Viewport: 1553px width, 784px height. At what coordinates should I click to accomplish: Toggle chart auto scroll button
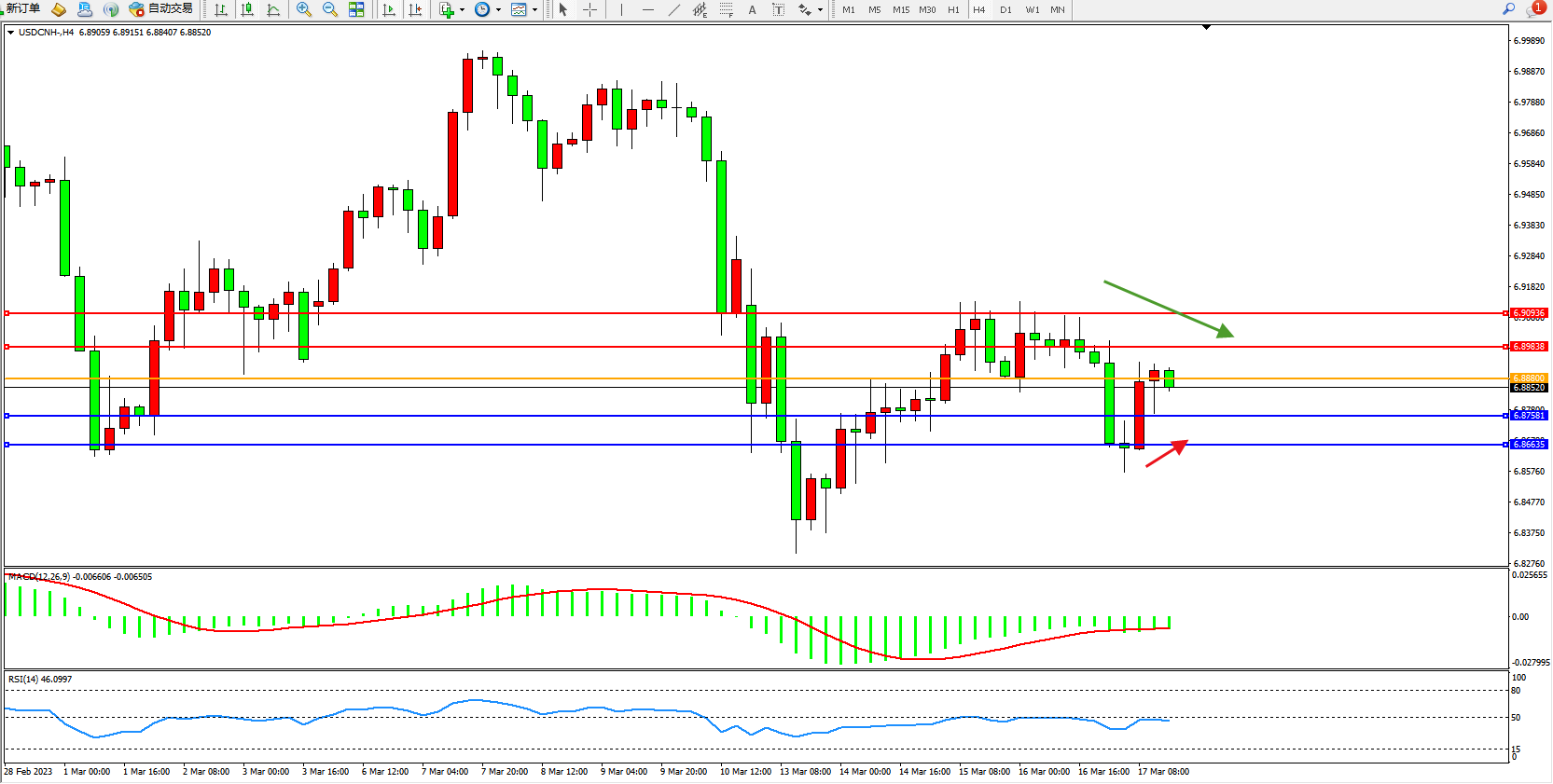tap(389, 9)
